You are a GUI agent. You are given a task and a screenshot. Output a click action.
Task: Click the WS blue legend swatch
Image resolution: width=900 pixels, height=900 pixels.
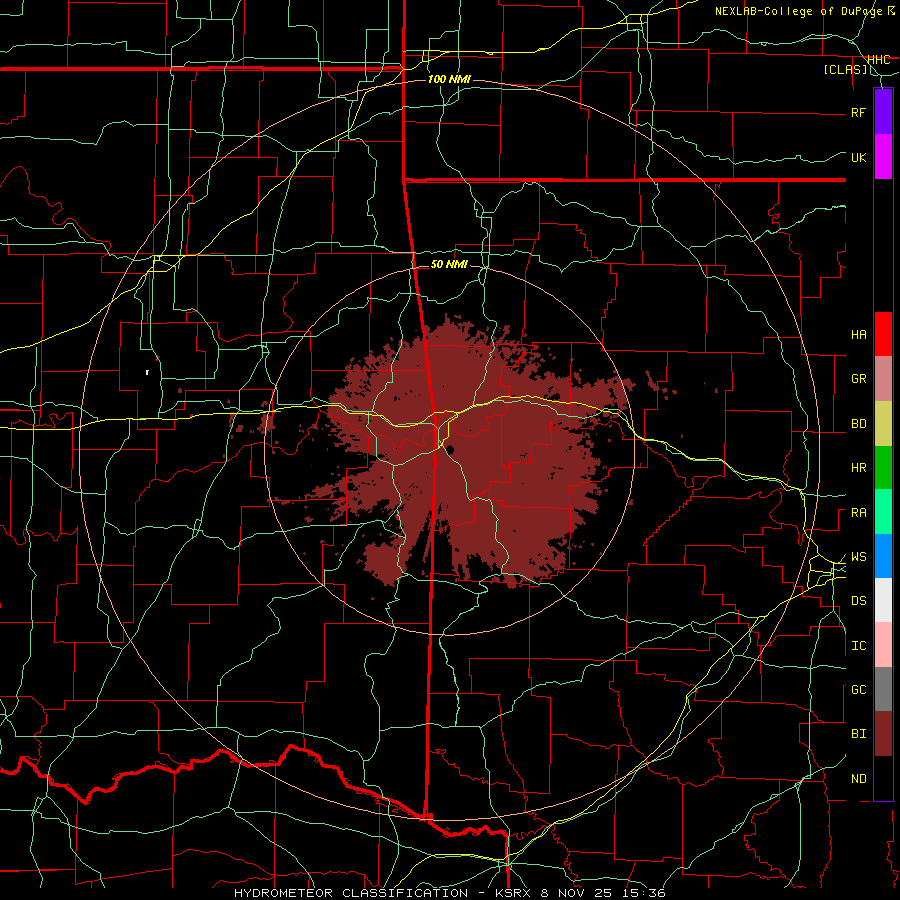pos(883,556)
